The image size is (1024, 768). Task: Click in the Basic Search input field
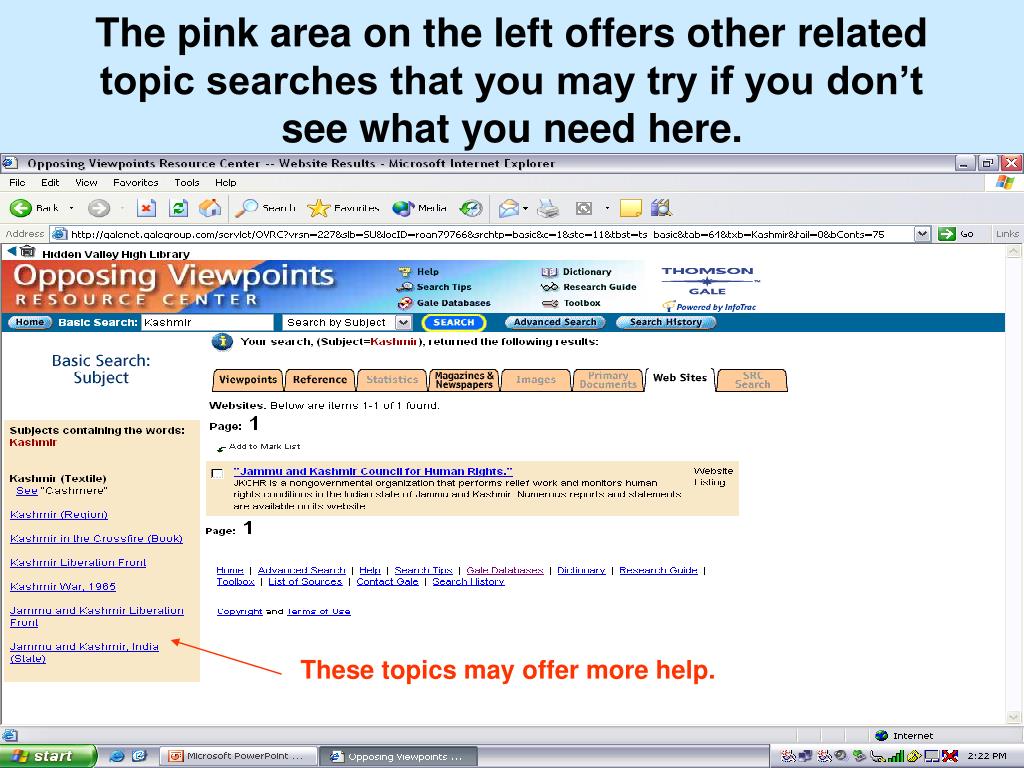207,323
